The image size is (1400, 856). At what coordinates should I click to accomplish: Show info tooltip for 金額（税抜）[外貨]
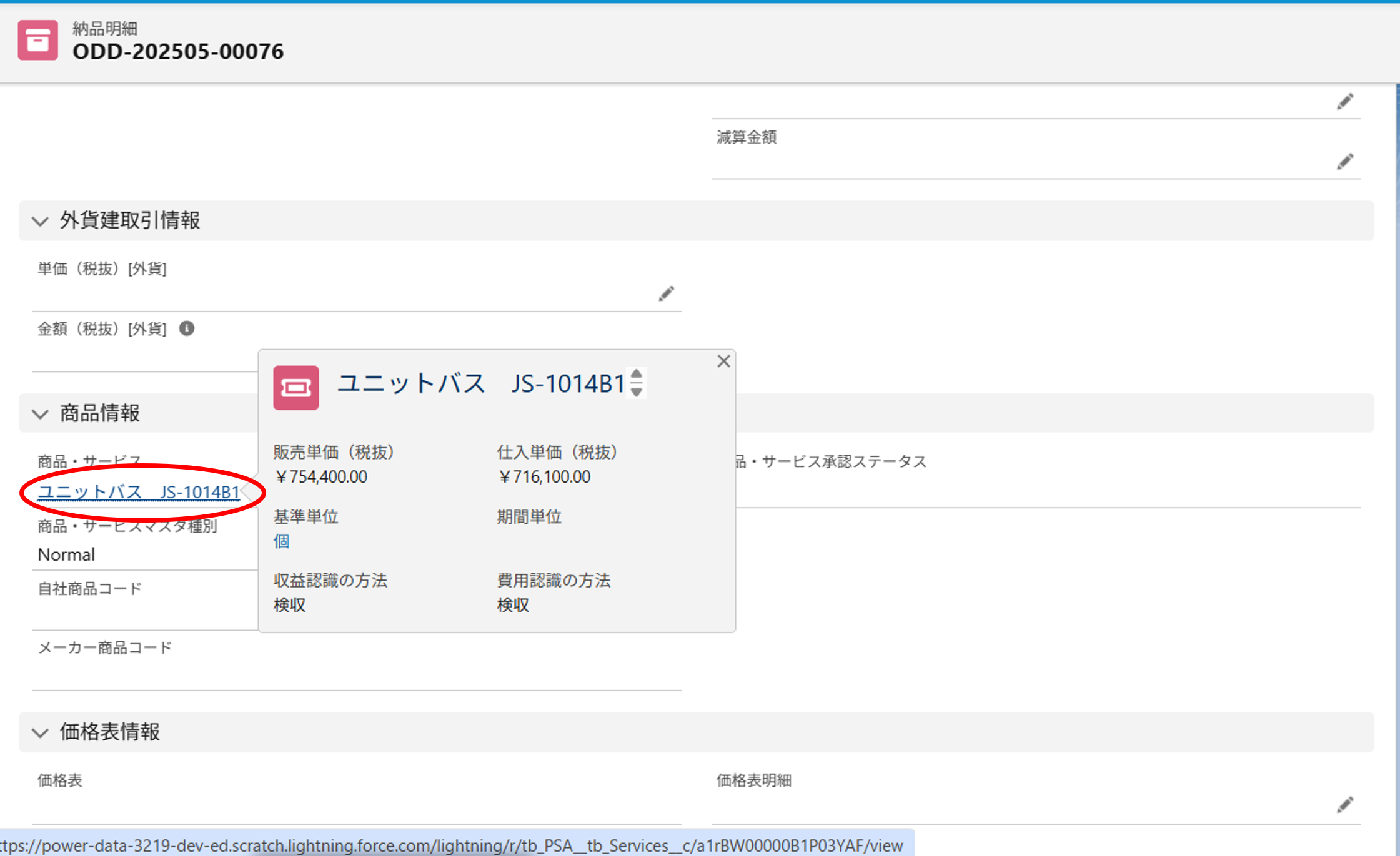click(x=187, y=328)
